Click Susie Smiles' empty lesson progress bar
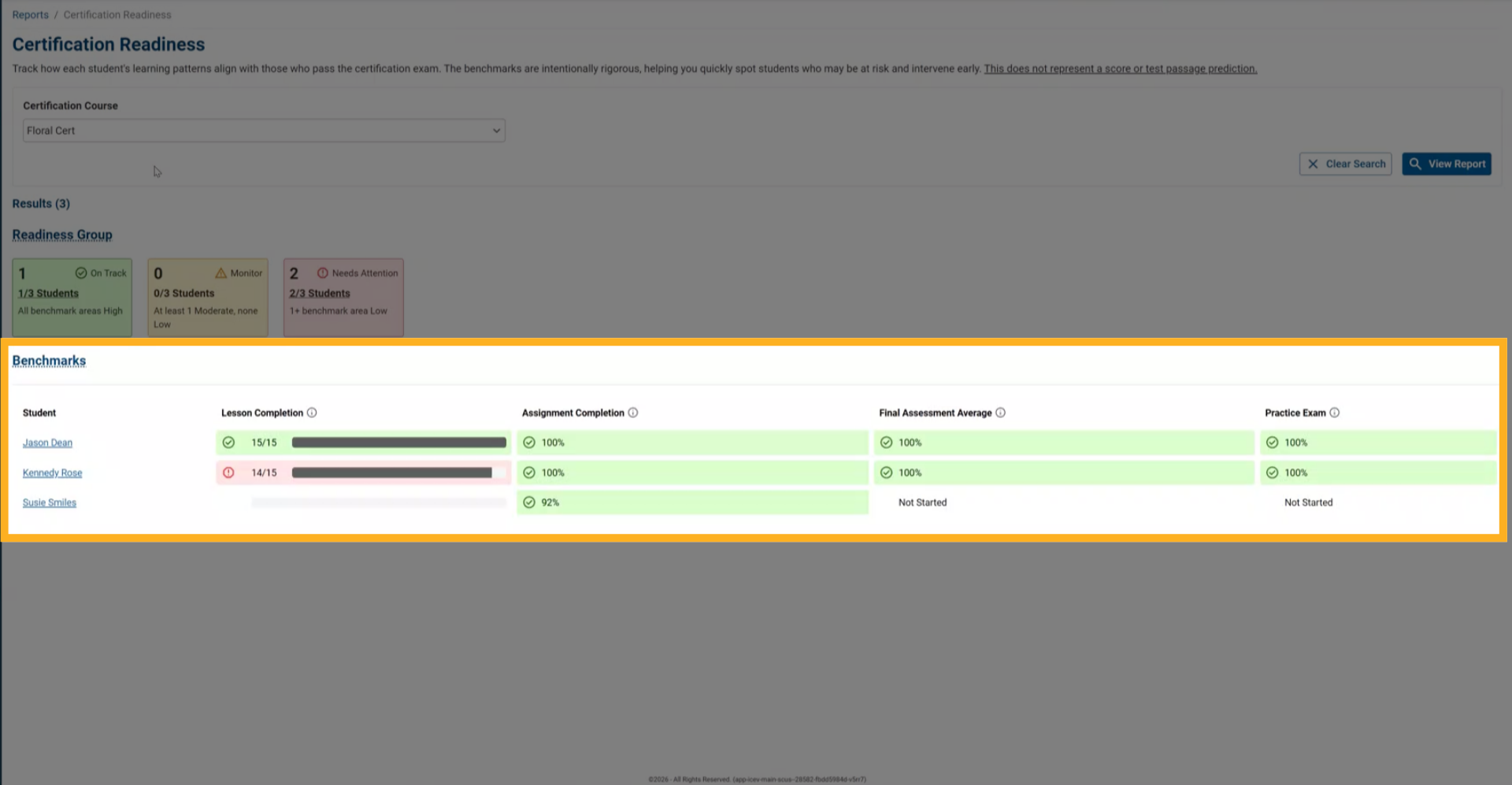Viewport: 1512px width, 785px height. click(379, 502)
